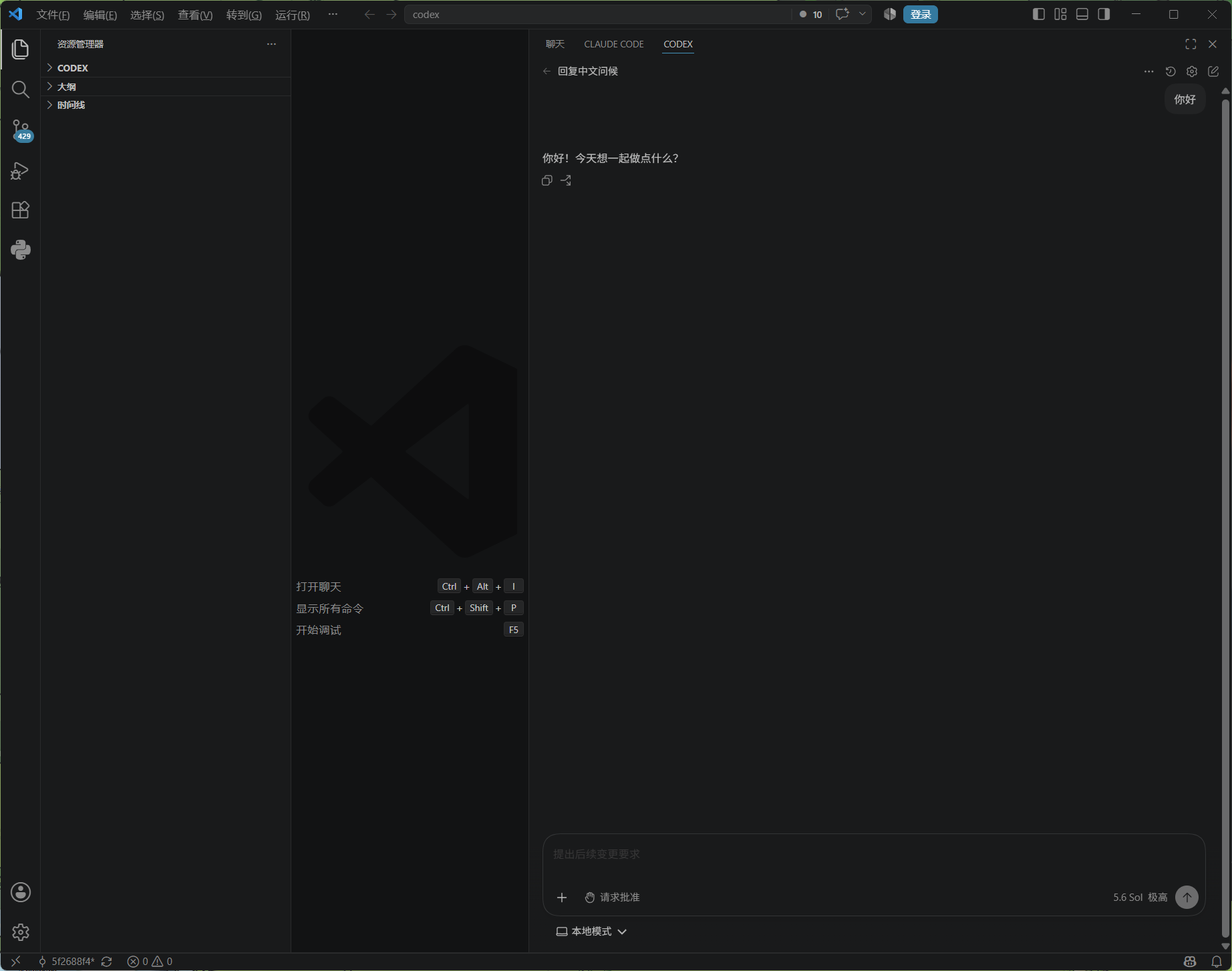Open the Explorer view in the activity bar
Viewport: 1232px width, 971px height.
coord(21,49)
